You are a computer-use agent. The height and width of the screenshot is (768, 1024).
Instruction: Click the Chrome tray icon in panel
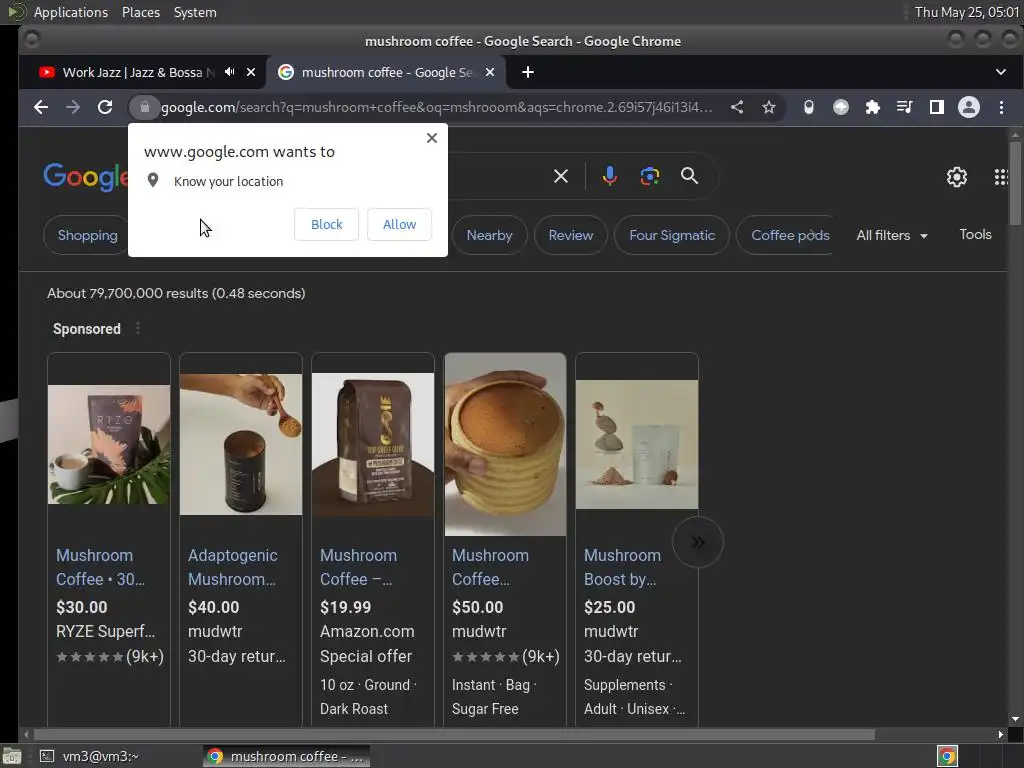click(x=947, y=756)
